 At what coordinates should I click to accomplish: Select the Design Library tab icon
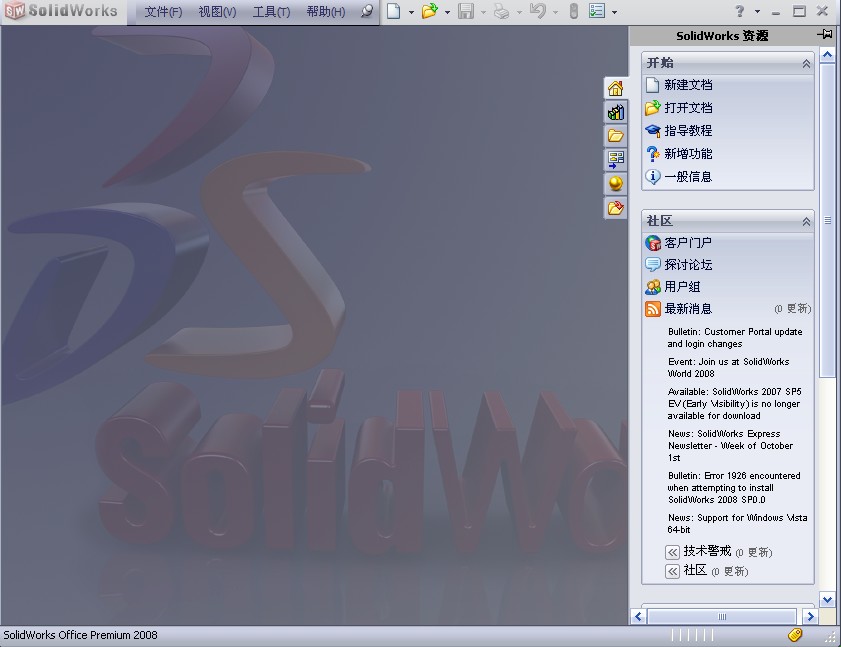(615, 112)
